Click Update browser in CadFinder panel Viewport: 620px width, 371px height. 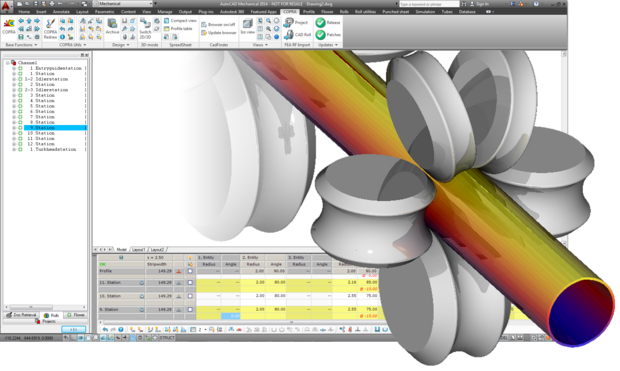pyautogui.click(x=219, y=33)
